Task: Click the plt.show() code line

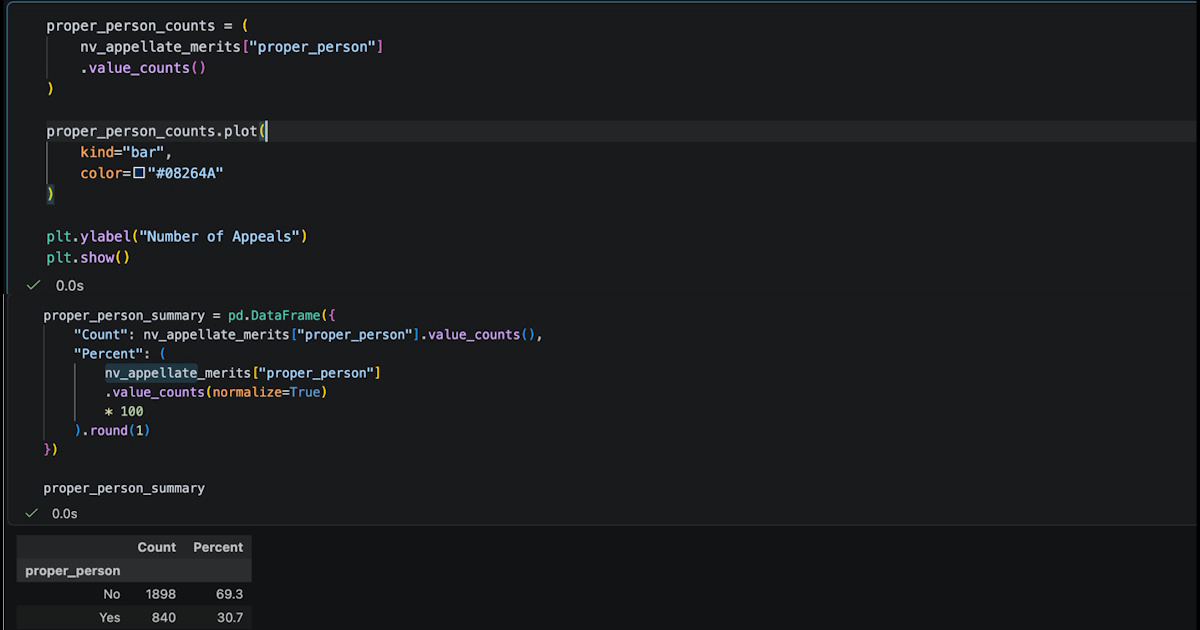Action: tap(89, 257)
